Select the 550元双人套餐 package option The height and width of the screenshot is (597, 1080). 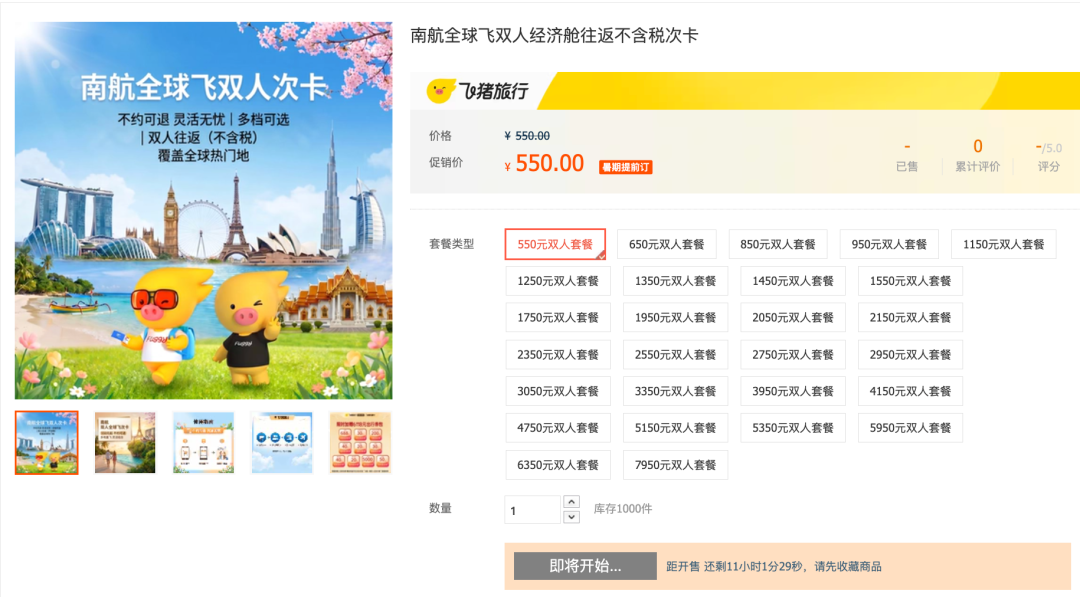pos(555,244)
